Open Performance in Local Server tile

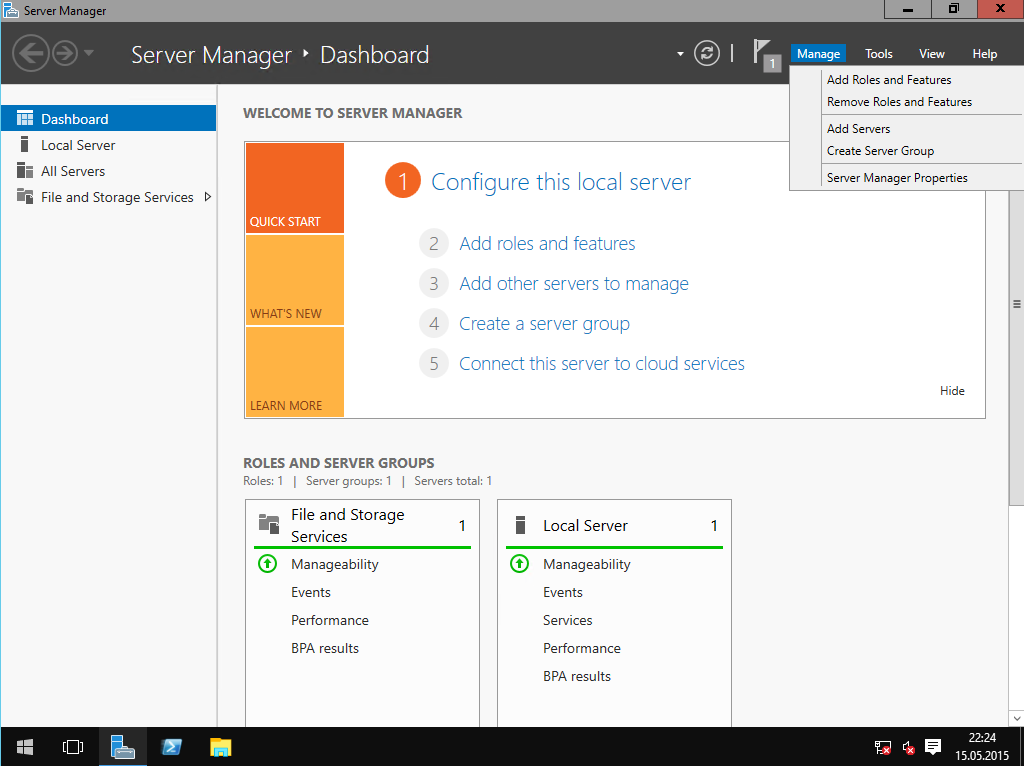pos(582,648)
